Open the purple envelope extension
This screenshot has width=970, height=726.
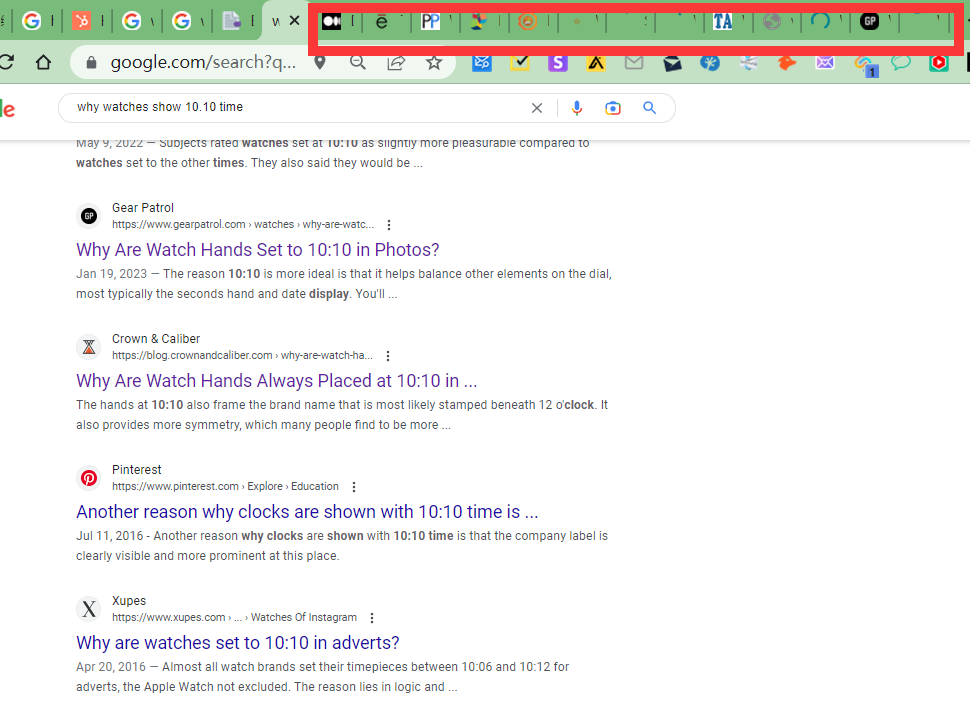[825, 62]
